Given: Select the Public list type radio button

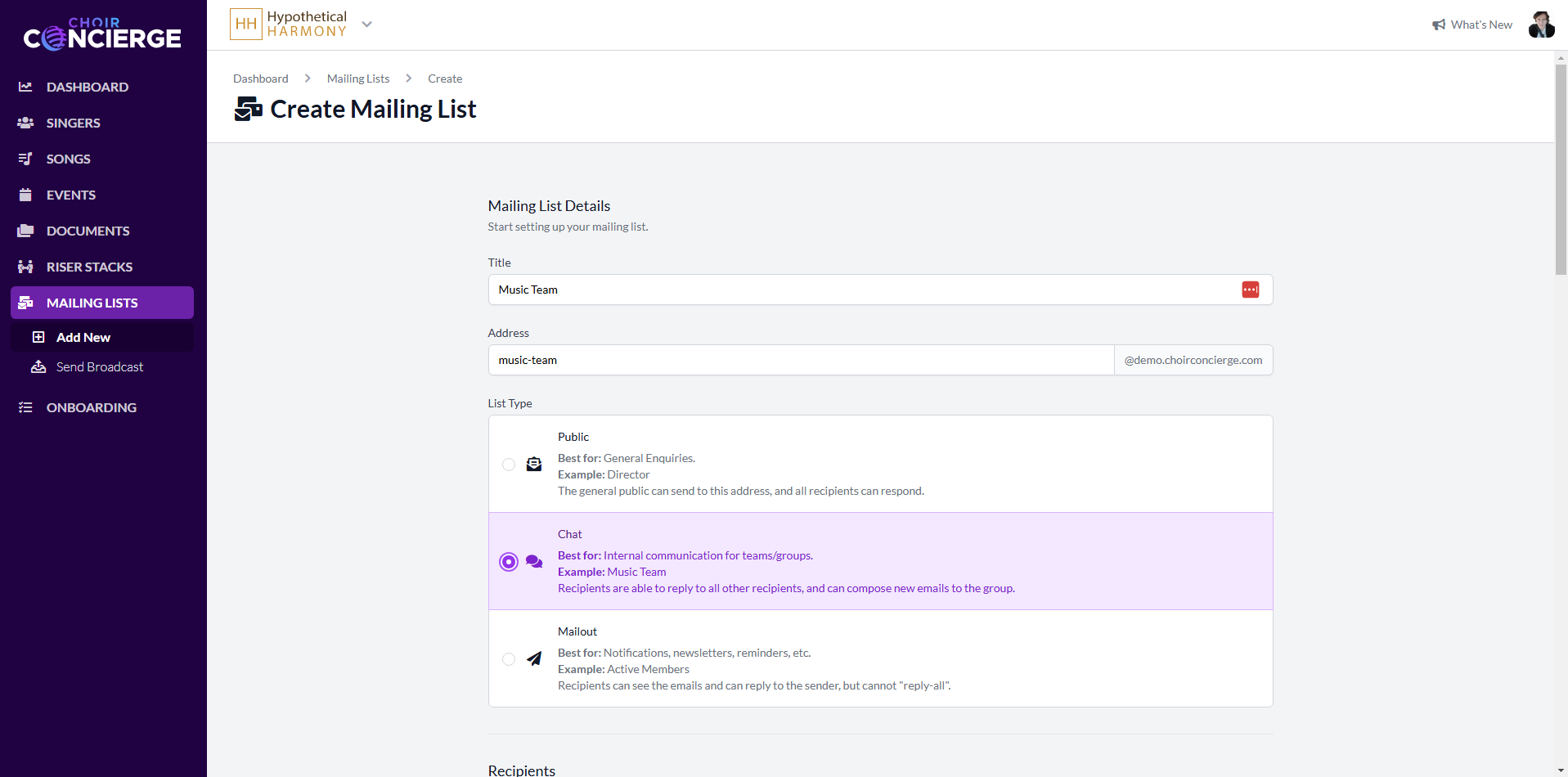Looking at the screenshot, I should click(509, 465).
